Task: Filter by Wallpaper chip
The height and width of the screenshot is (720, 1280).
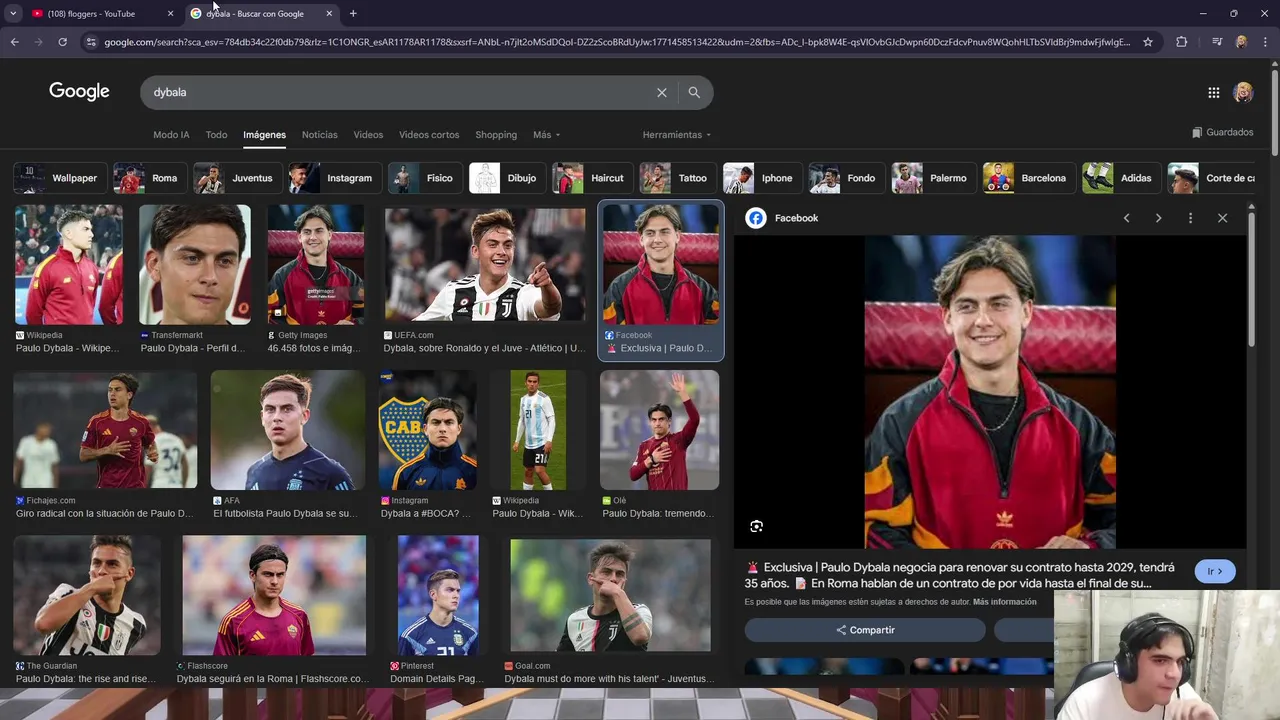Action: [58, 178]
